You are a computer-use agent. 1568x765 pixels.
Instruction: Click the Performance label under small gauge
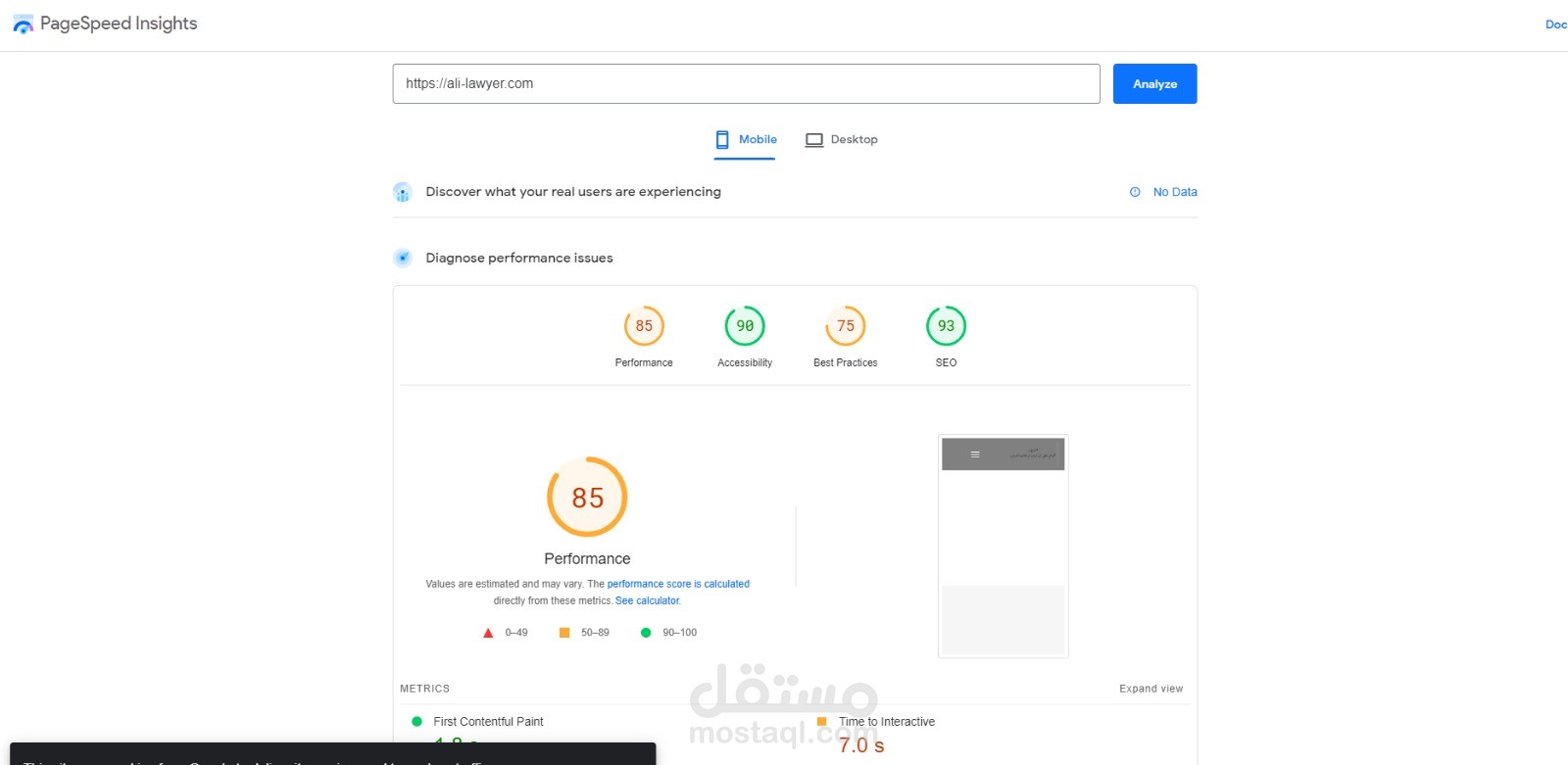point(644,362)
